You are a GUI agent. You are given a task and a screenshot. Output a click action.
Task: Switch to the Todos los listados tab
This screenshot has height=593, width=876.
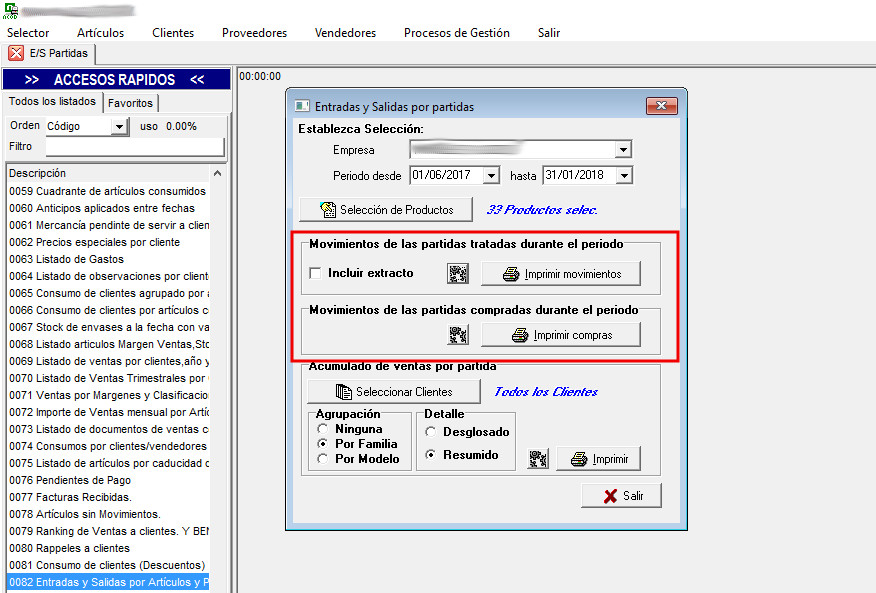[x=52, y=102]
